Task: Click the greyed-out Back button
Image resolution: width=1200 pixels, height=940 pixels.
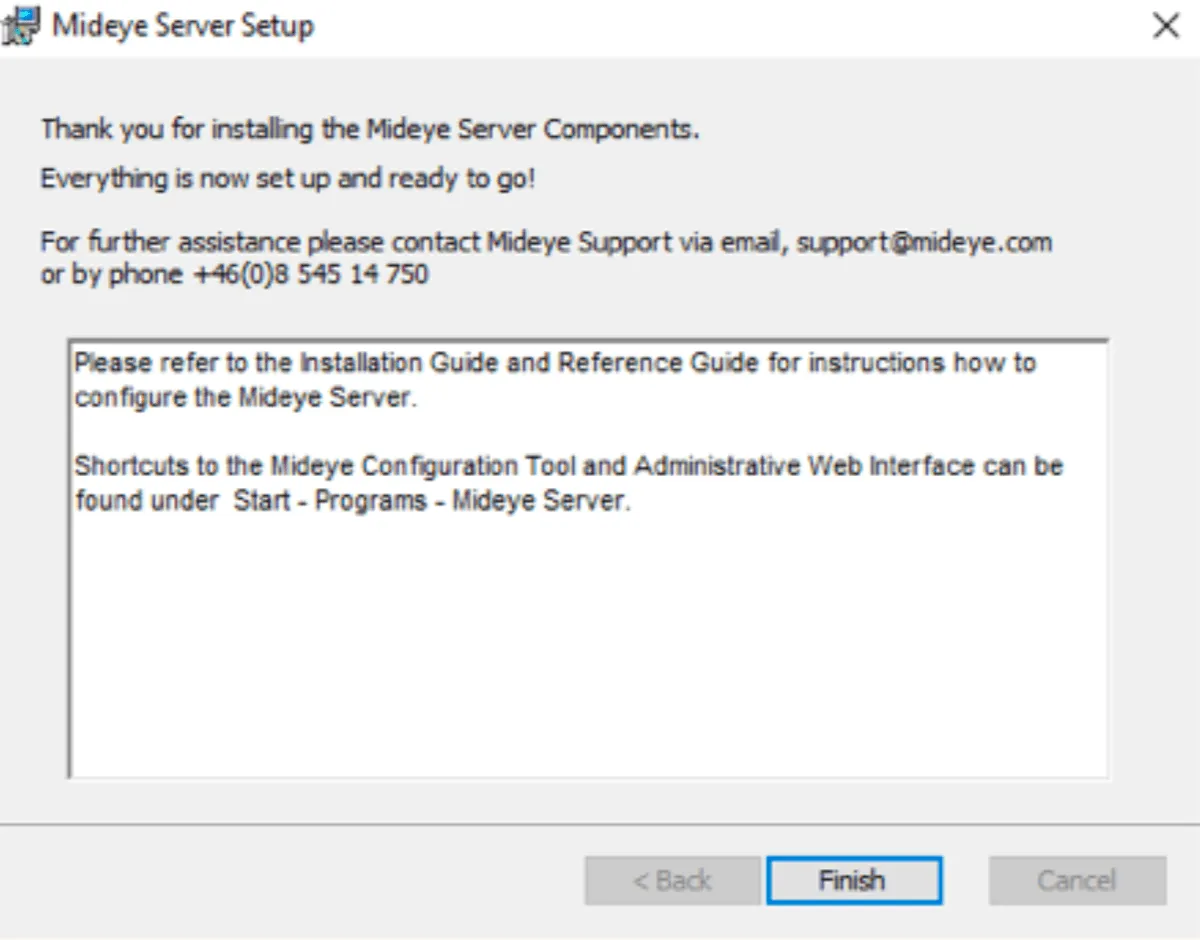Action: point(673,881)
